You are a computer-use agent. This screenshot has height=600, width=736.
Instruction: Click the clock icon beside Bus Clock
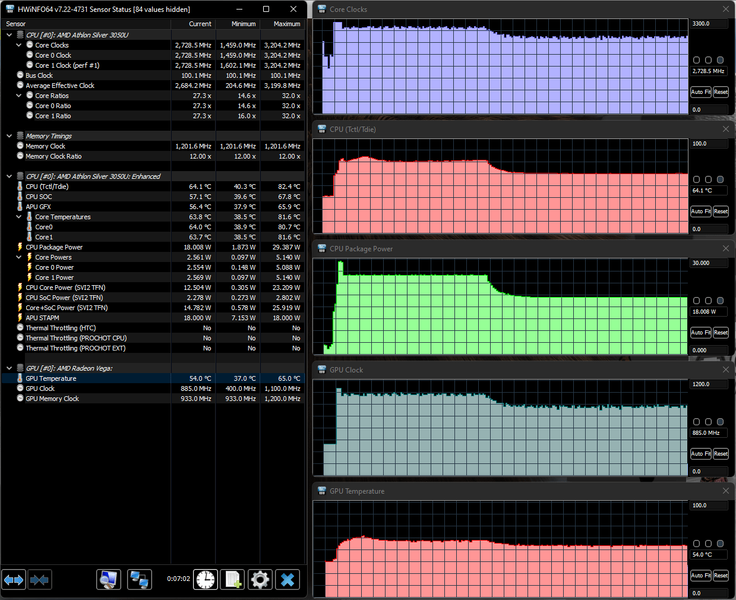20,75
